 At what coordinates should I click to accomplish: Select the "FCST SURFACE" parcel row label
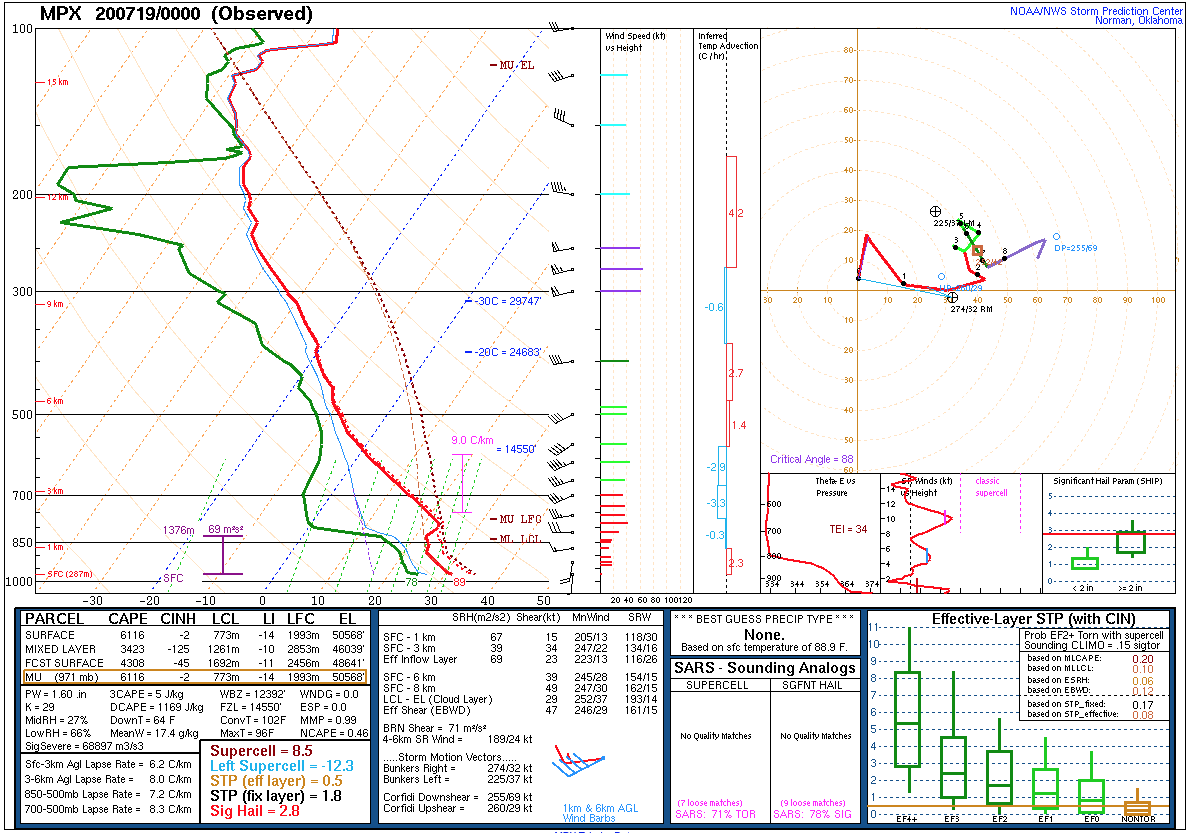[64, 663]
